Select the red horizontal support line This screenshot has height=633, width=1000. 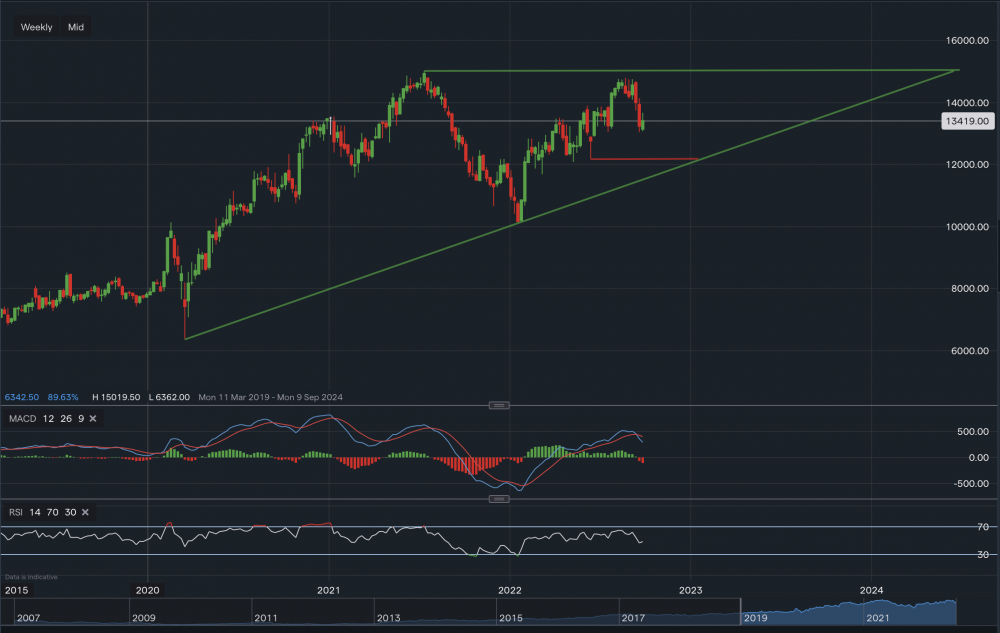pos(645,158)
